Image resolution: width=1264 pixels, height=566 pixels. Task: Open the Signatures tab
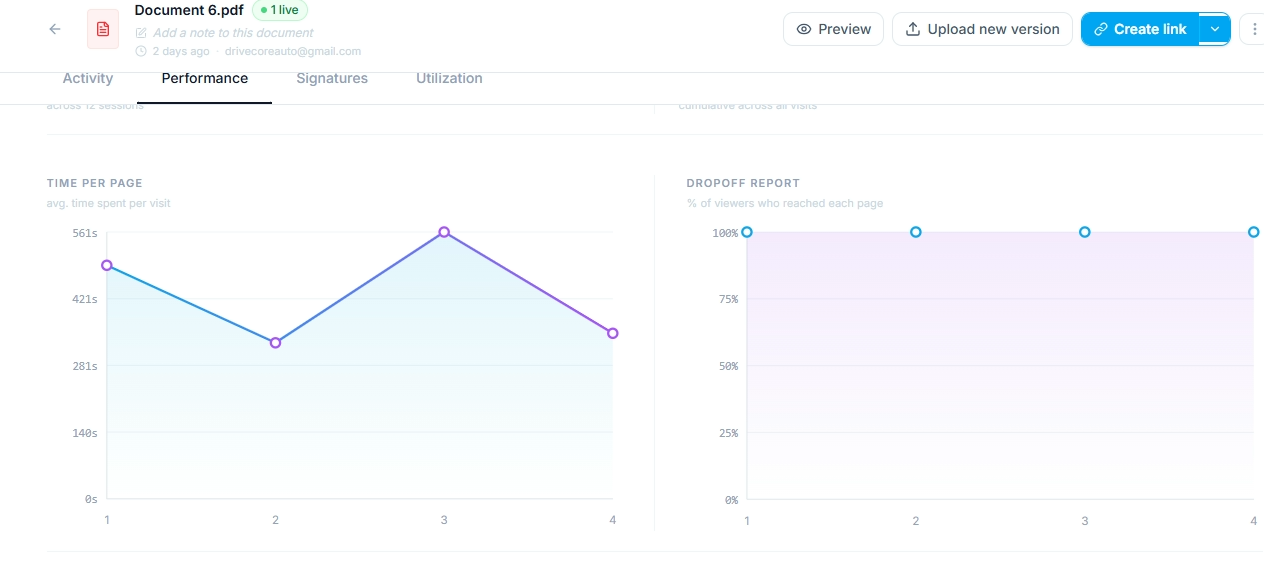pos(332,78)
